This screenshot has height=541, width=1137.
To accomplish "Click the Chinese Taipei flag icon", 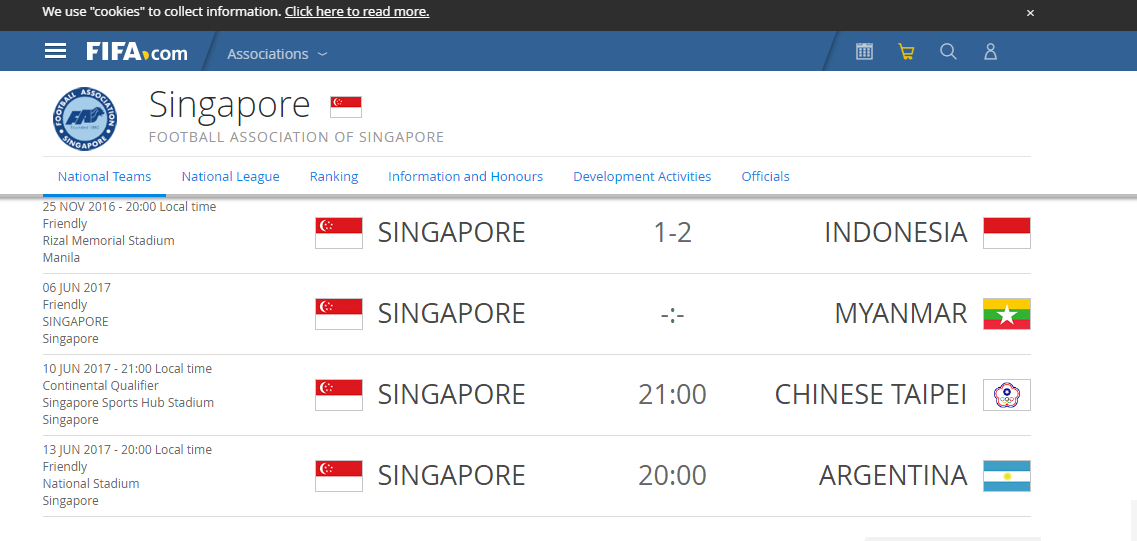I will (1006, 395).
